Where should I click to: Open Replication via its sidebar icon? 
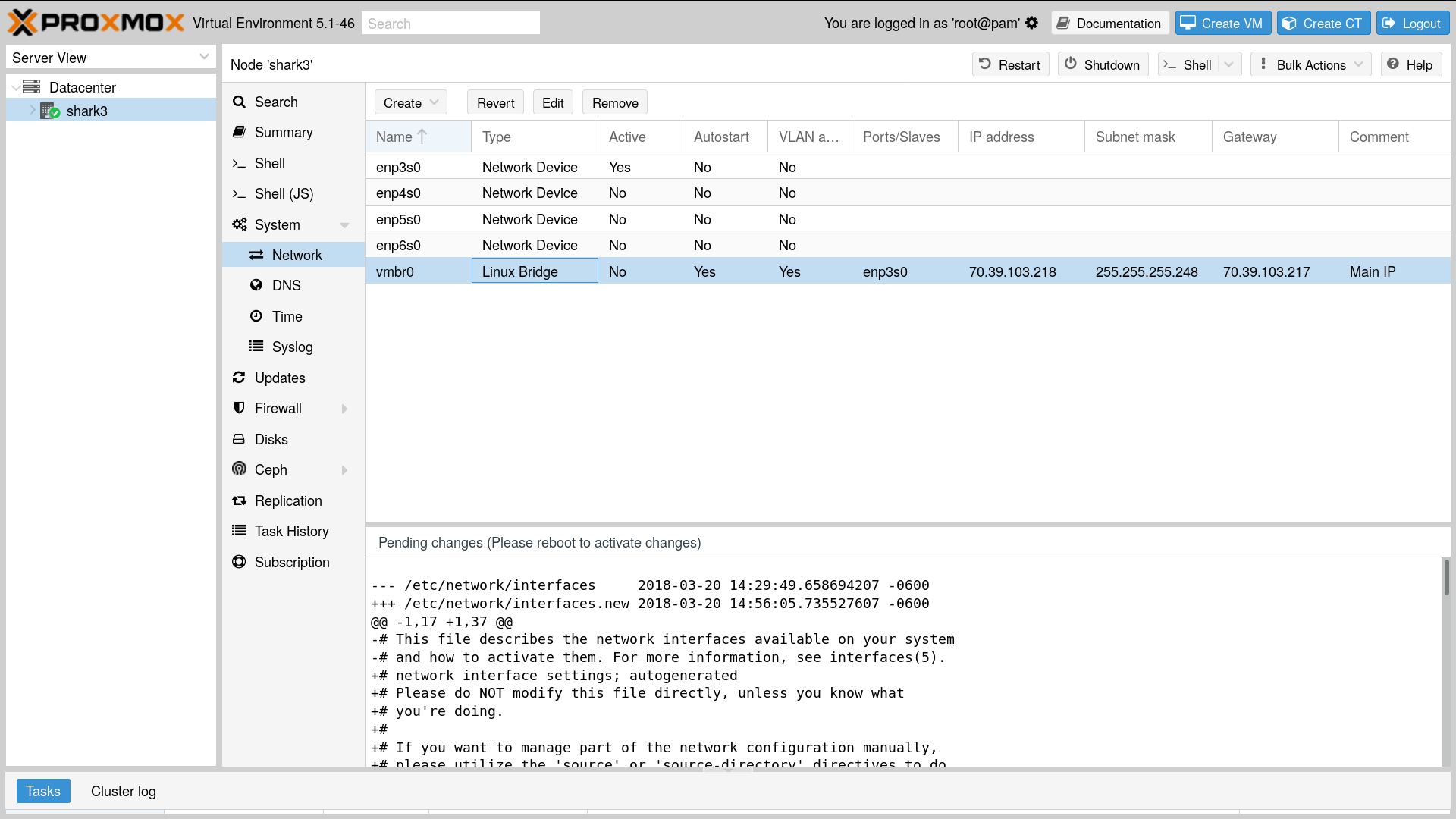point(239,500)
